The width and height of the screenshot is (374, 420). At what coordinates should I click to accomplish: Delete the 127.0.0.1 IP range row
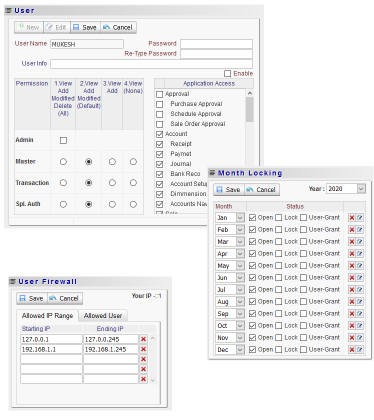(144, 339)
